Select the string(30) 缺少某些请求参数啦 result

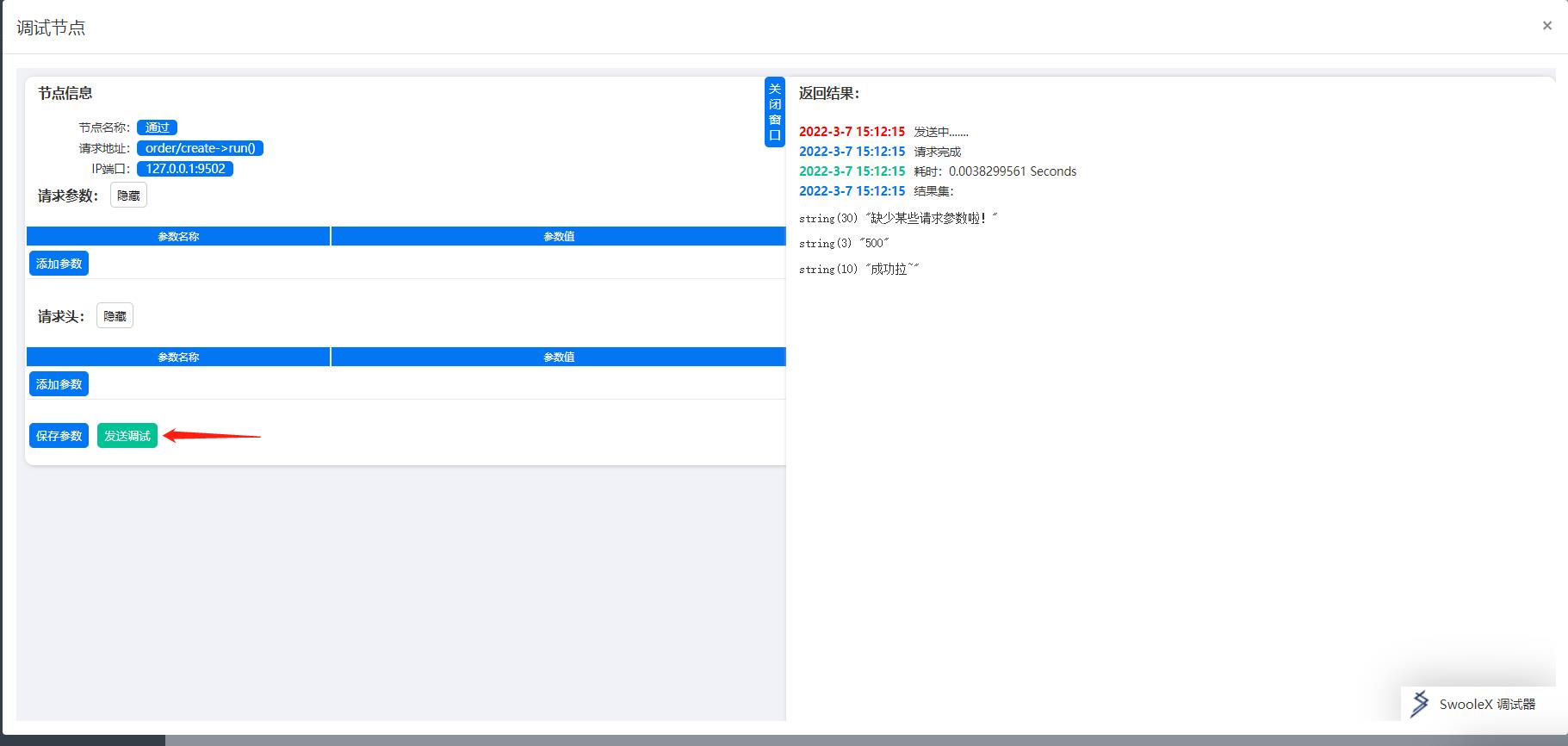(898, 218)
